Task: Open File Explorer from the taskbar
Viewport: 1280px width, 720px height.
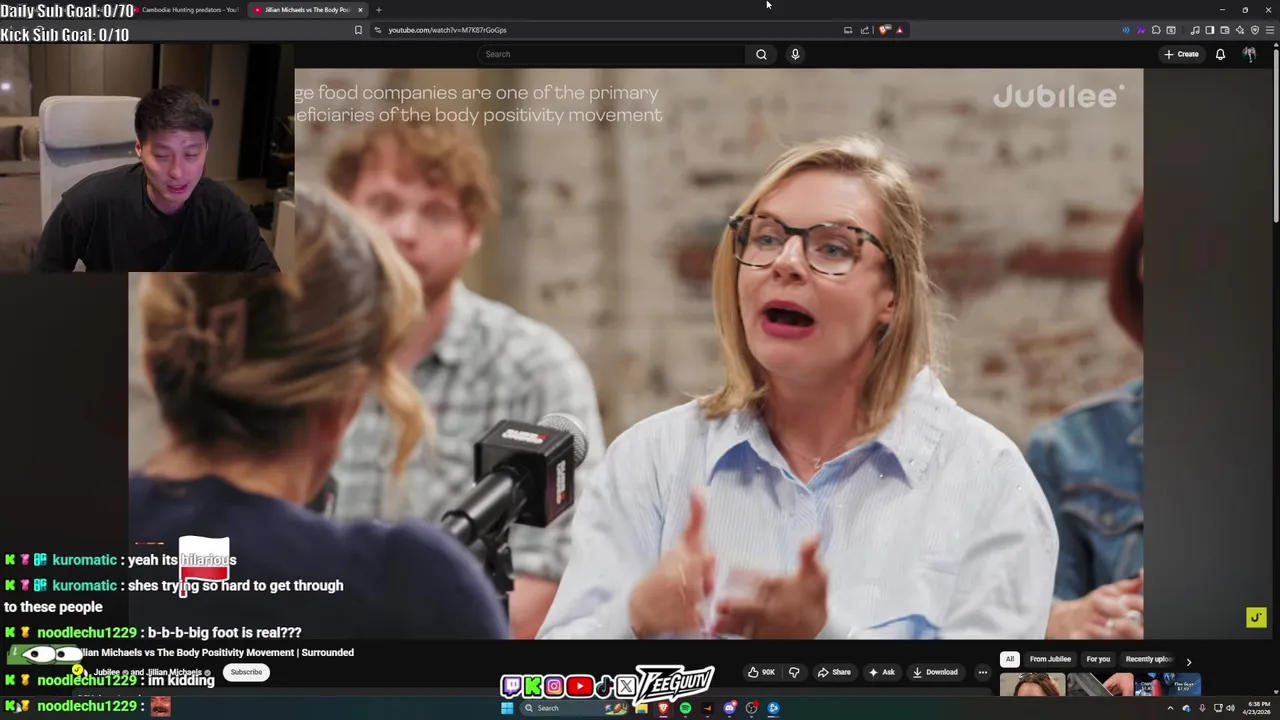Action: (x=641, y=708)
